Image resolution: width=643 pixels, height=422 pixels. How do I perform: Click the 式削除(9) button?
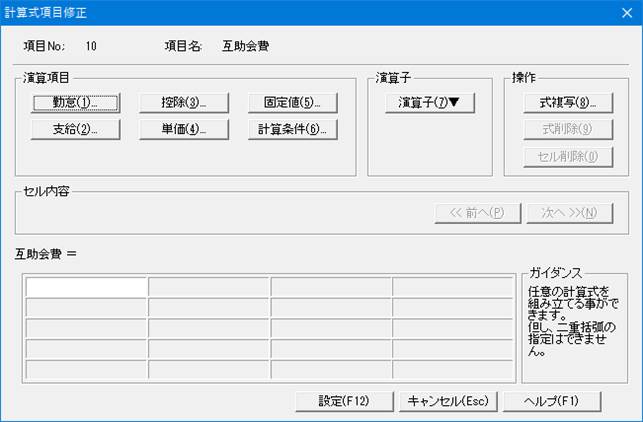(568, 130)
